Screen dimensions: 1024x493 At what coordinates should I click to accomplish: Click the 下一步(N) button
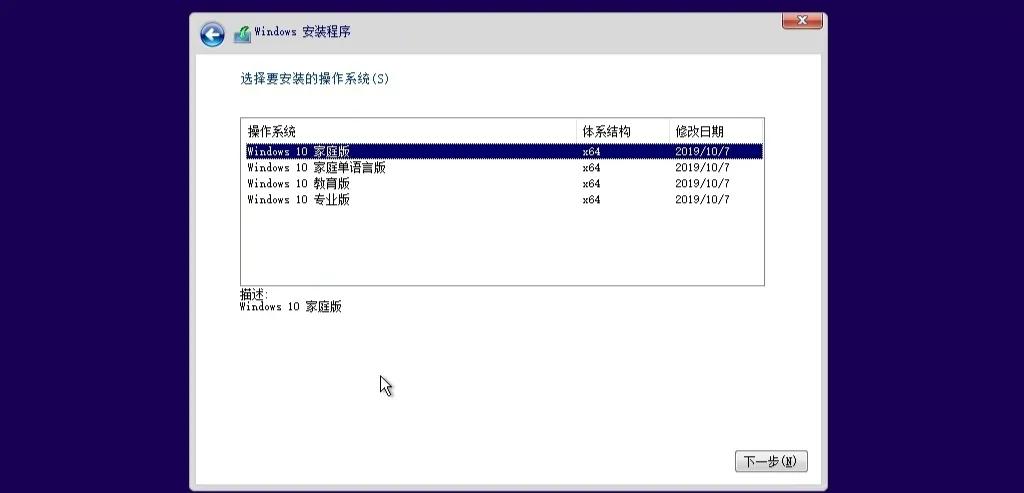tap(771, 462)
